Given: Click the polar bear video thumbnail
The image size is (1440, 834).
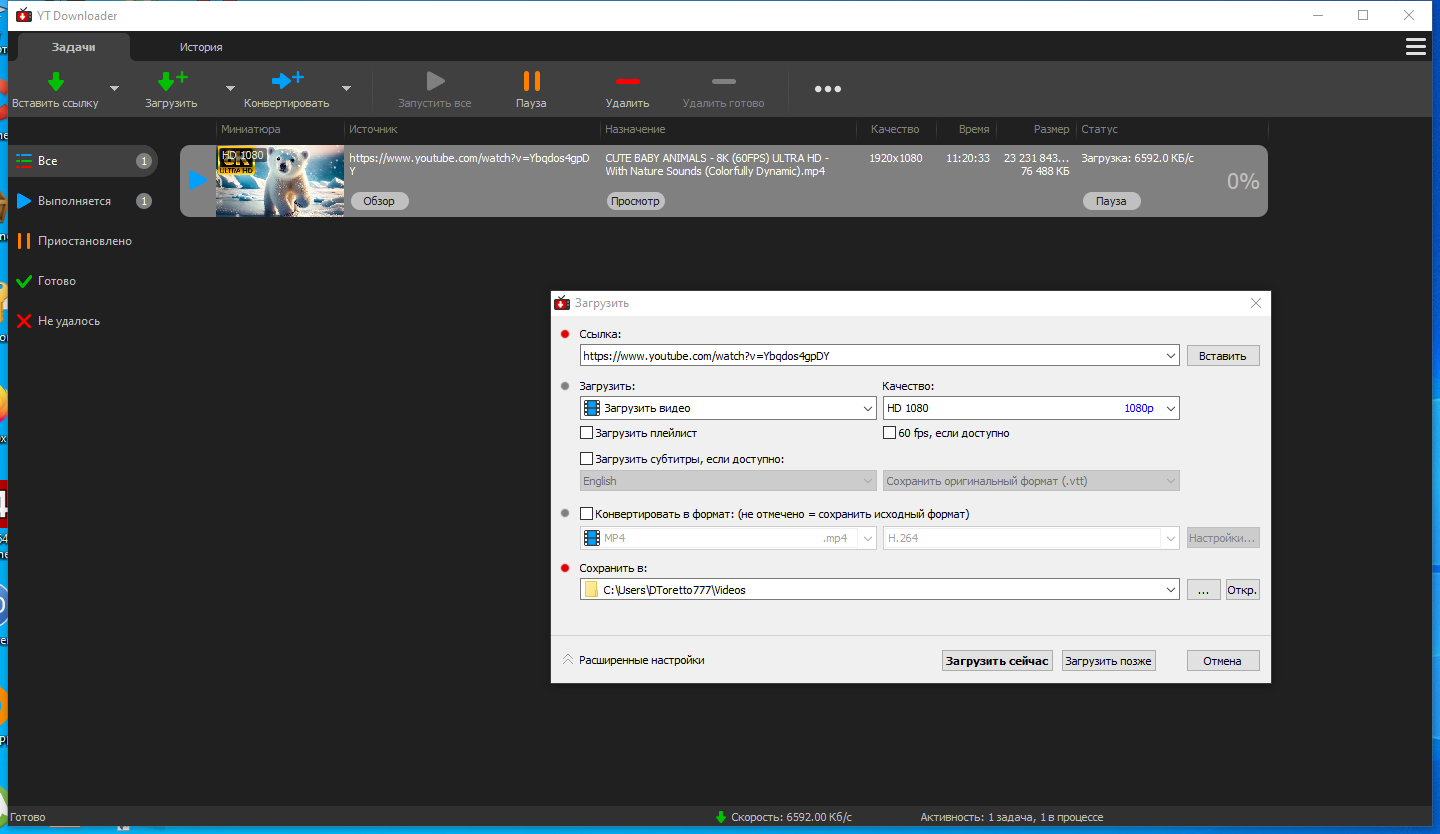Looking at the screenshot, I should coord(280,181).
